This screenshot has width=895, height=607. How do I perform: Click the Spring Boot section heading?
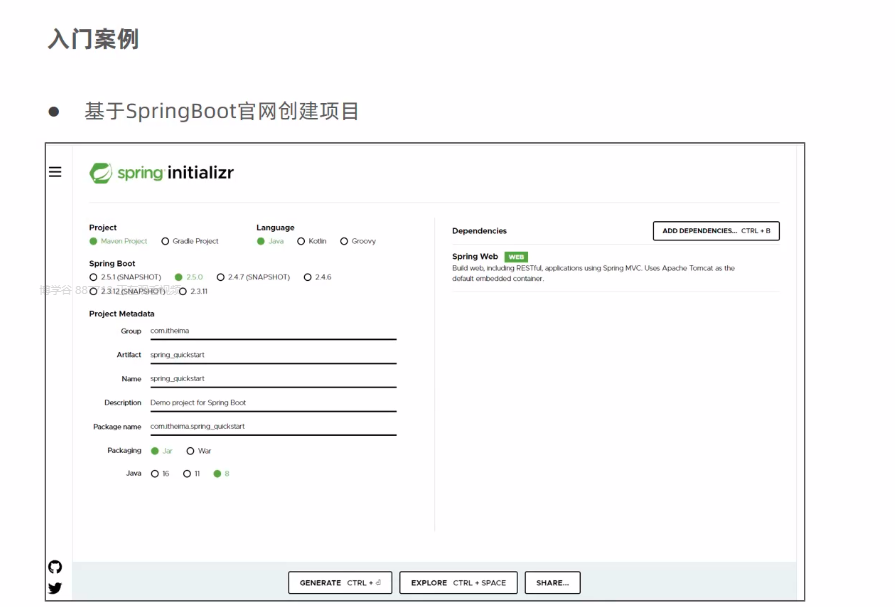(x=112, y=263)
